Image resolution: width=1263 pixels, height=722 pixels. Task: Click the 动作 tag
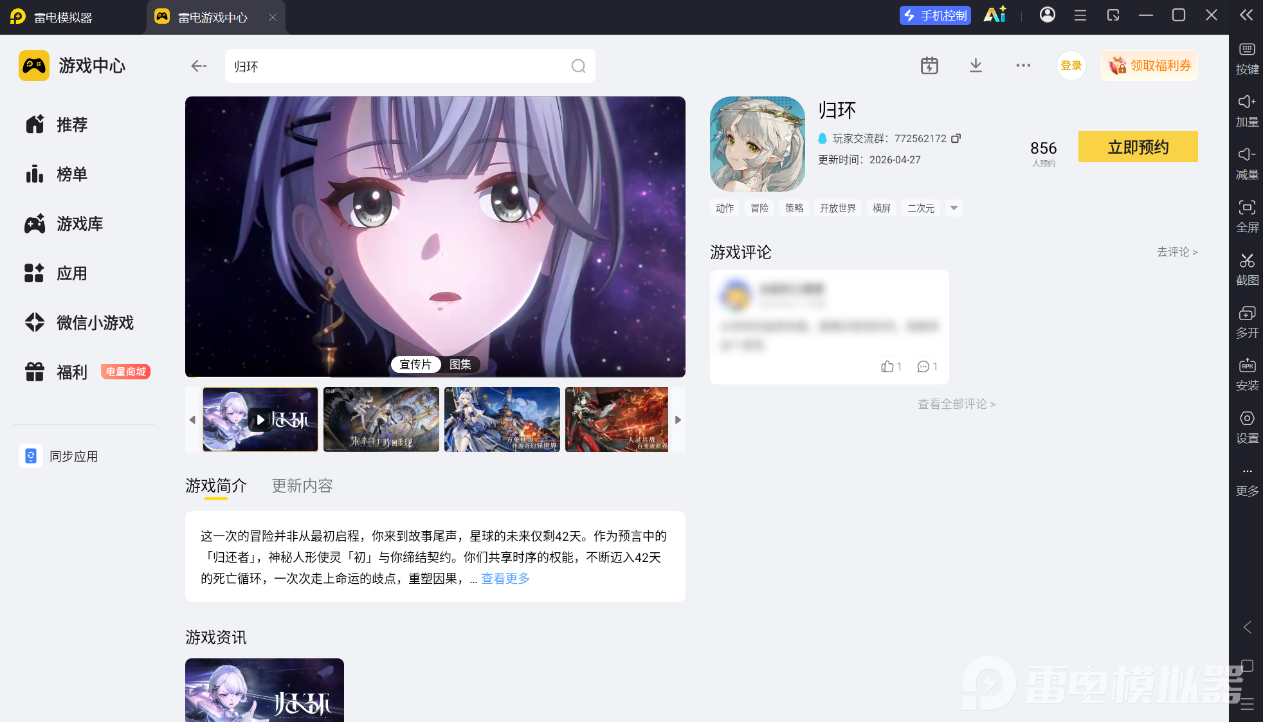coord(725,208)
